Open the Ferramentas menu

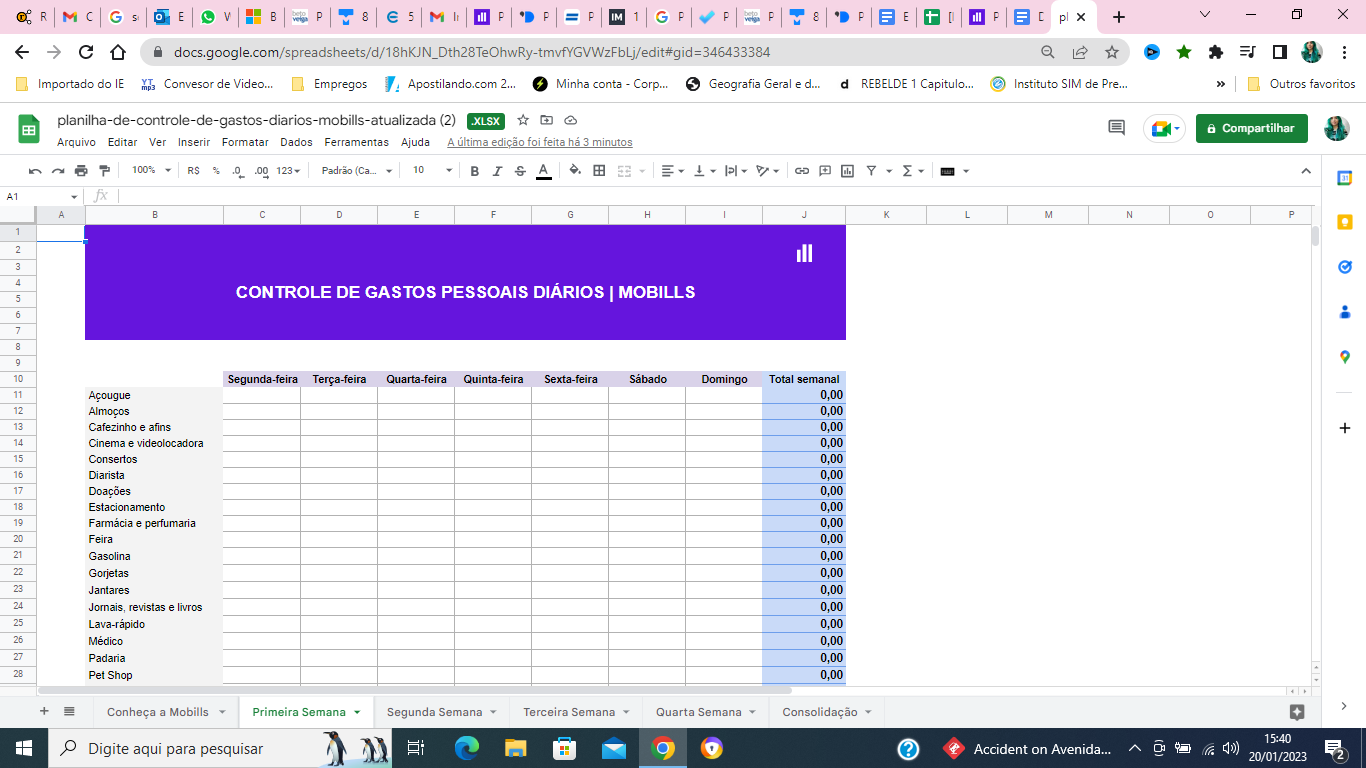pos(356,142)
